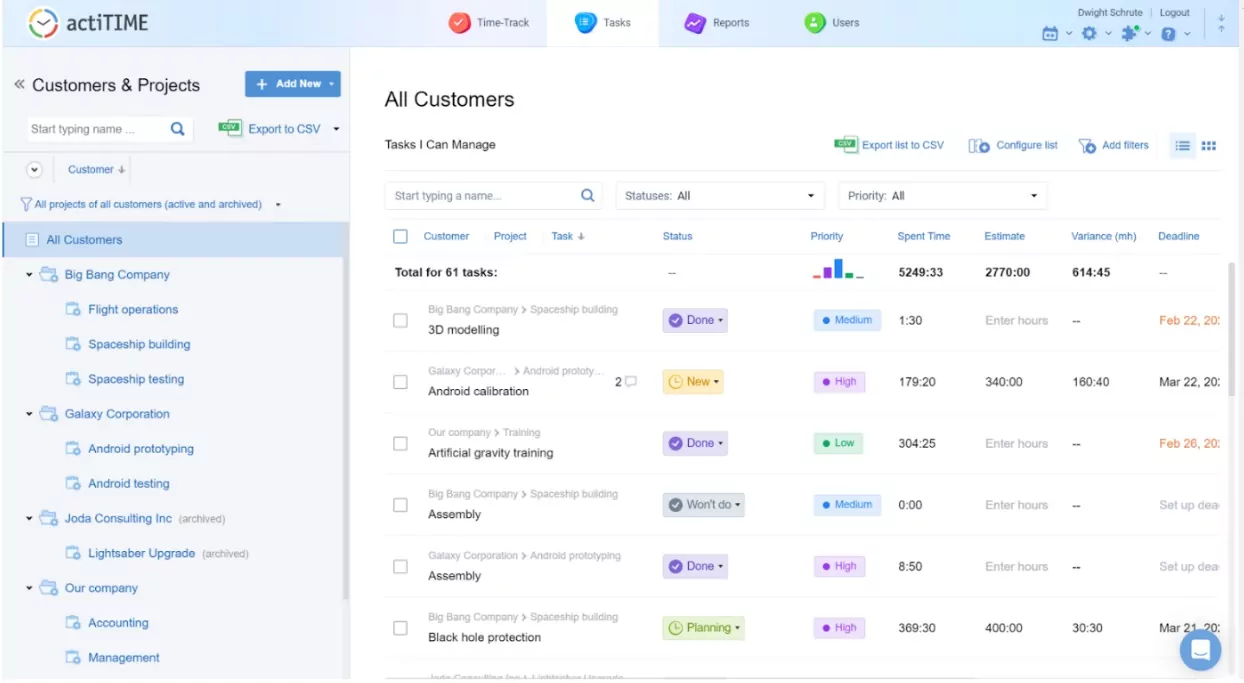Image resolution: width=1244 pixels, height=683 pixels.
Task: Open the Export to CSV dropdown arrow
Action: click(x=336, y=129)
